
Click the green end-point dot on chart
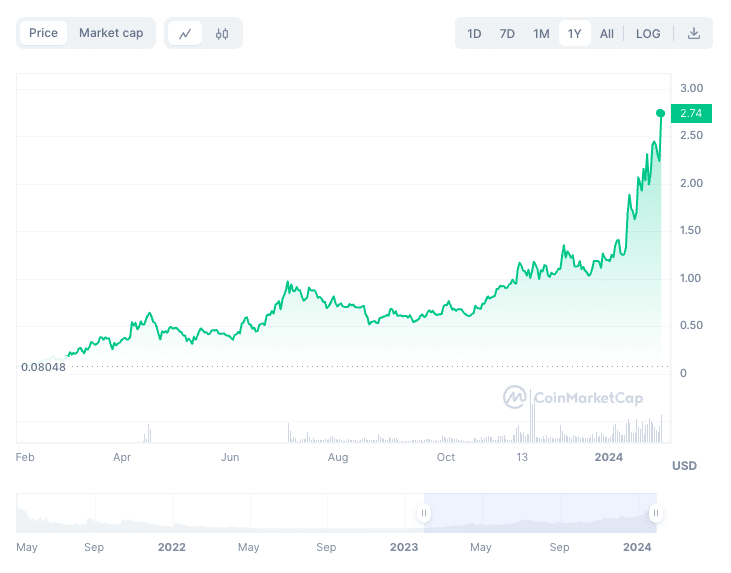[661, 113]
